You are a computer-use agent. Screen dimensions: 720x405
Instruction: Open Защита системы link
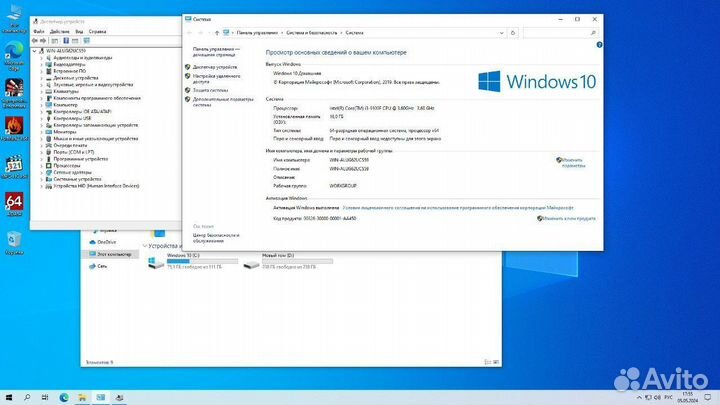[210, 90]
